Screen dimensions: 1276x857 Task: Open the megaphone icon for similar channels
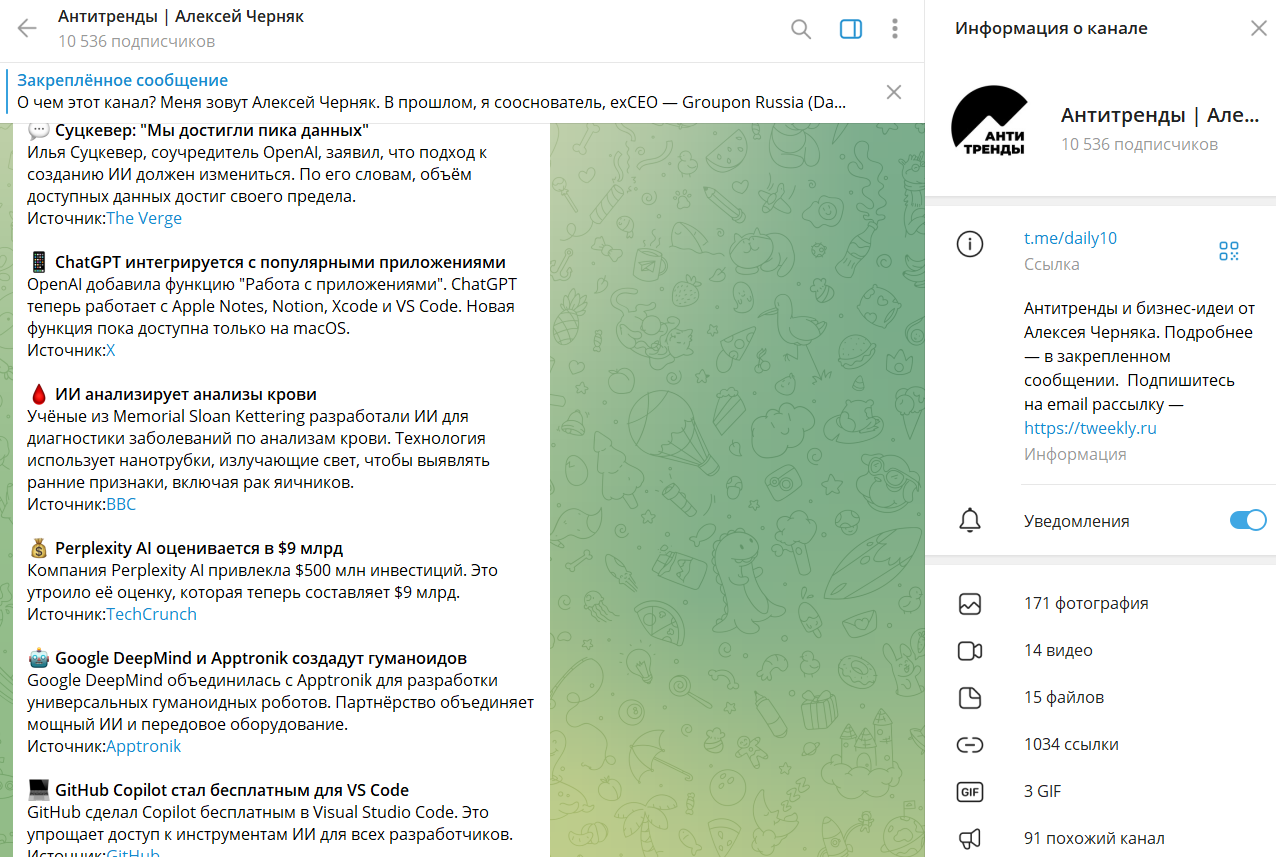(969, 839)
